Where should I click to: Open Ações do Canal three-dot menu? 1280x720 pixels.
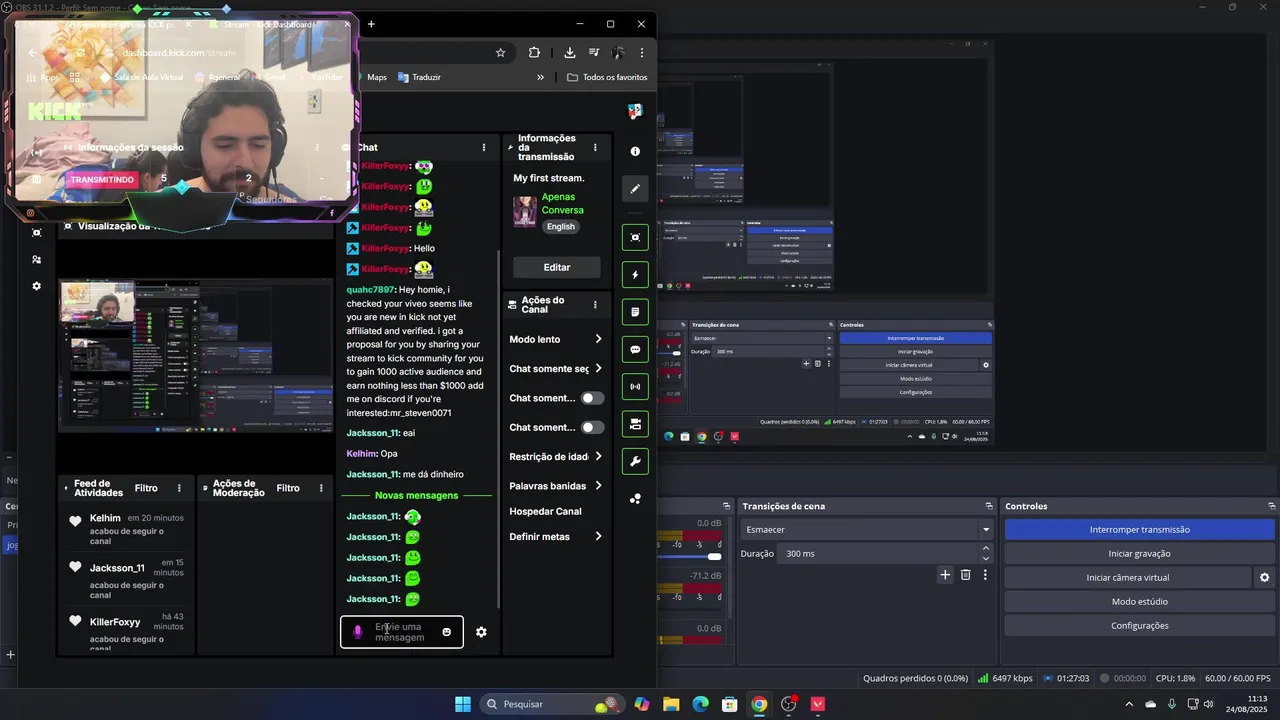(595, 305)
